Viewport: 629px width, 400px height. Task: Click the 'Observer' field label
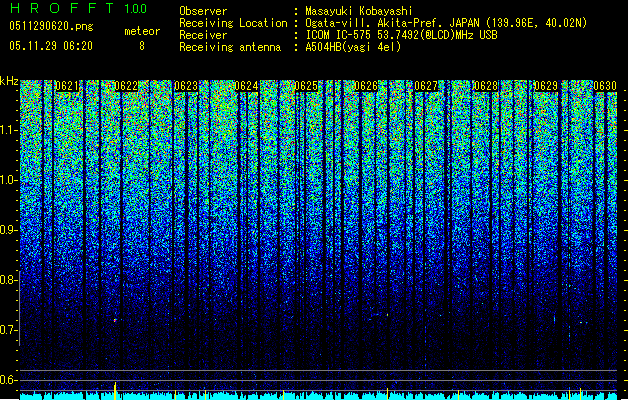tap(203, 11)
